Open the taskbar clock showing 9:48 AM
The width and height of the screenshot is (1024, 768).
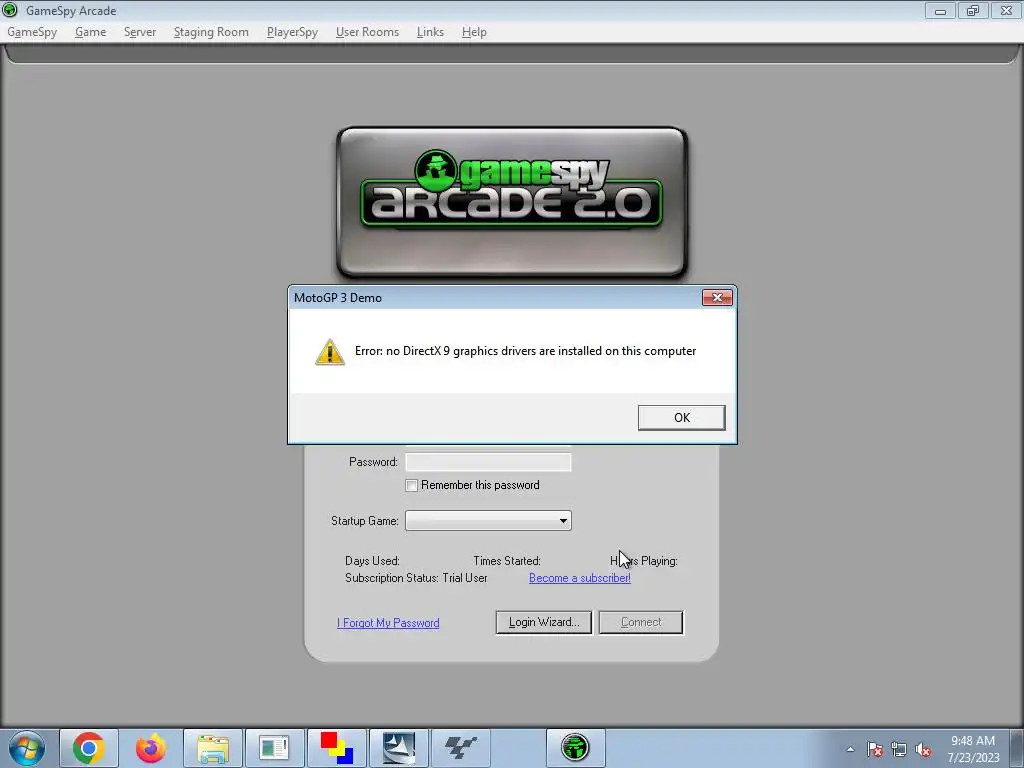coord(973,748)
